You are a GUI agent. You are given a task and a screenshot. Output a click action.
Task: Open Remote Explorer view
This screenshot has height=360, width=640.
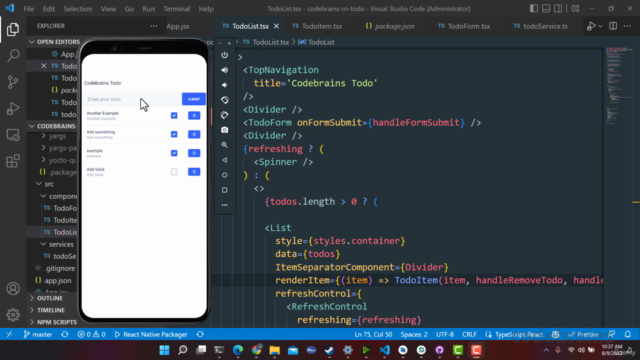click(x=13, y=135)
